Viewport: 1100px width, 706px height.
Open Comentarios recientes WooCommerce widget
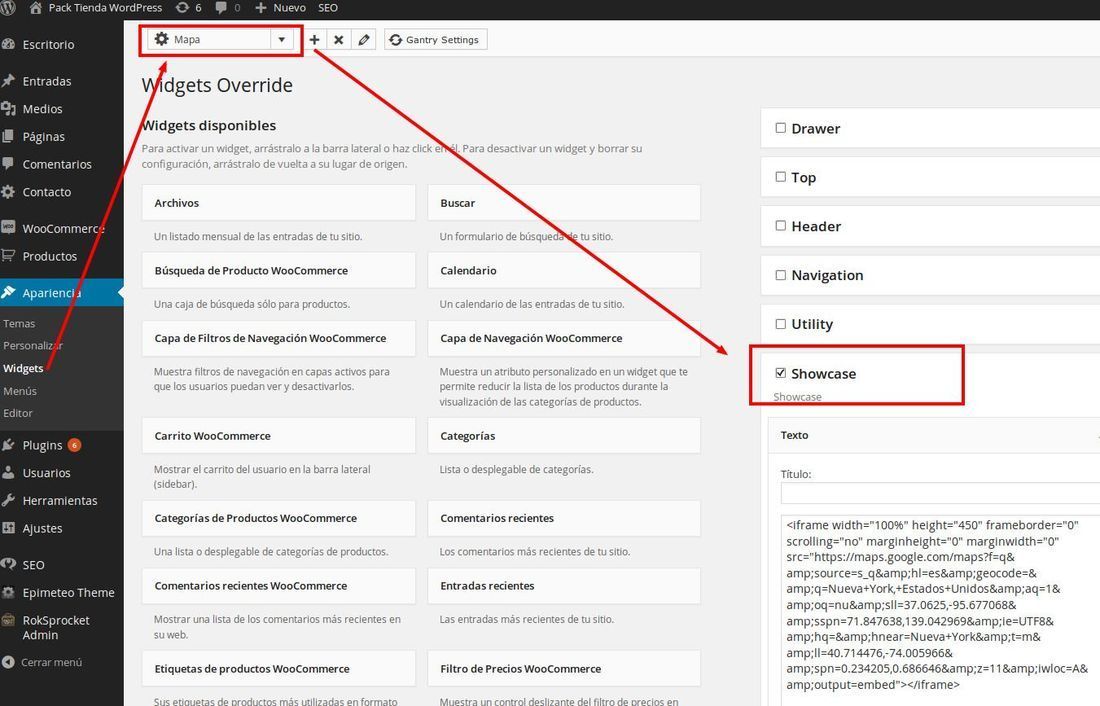tap(279, 585)
